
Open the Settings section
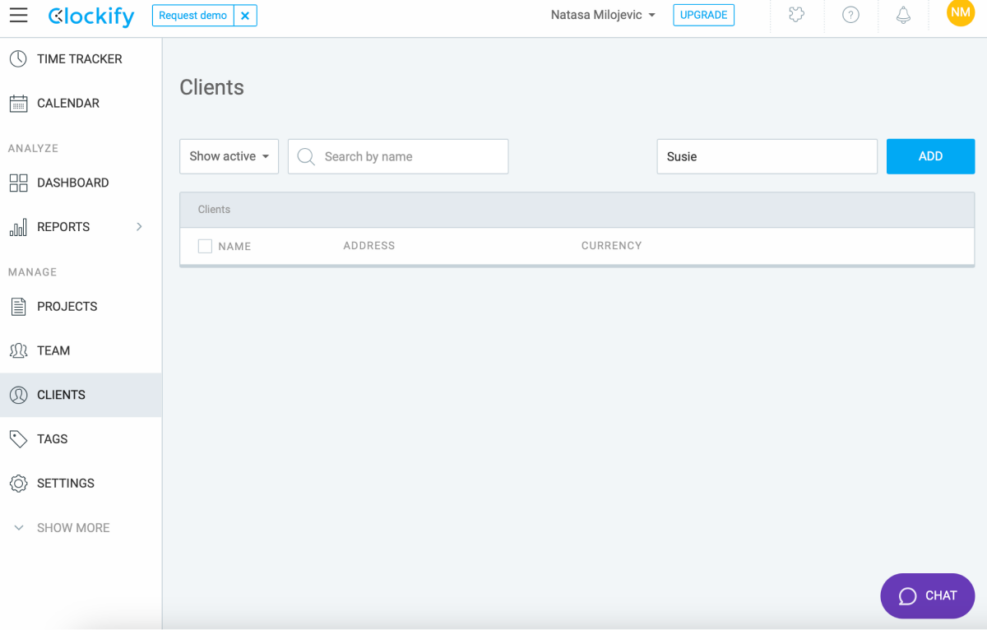[x=20, y=483]
